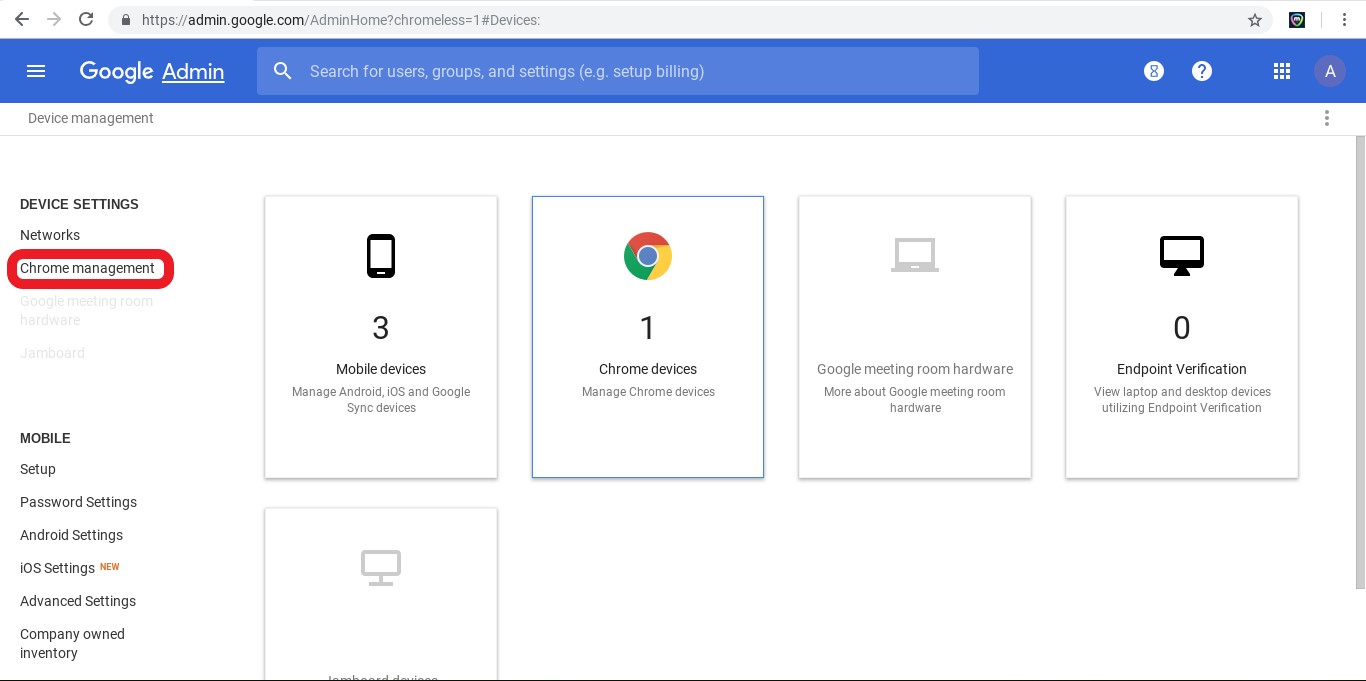
Task: Click the Google meeting room hardware card title
Action: click(915, 369)
